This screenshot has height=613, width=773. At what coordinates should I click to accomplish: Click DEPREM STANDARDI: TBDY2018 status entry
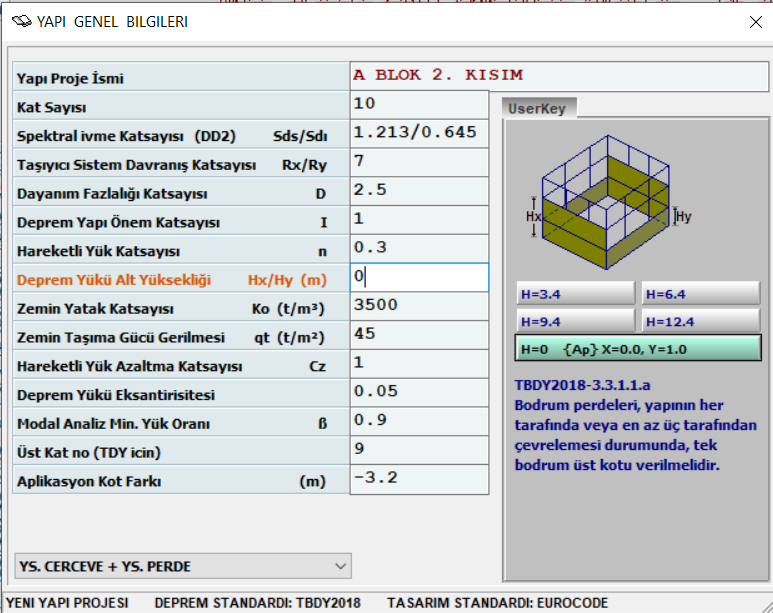click(257, 603)
